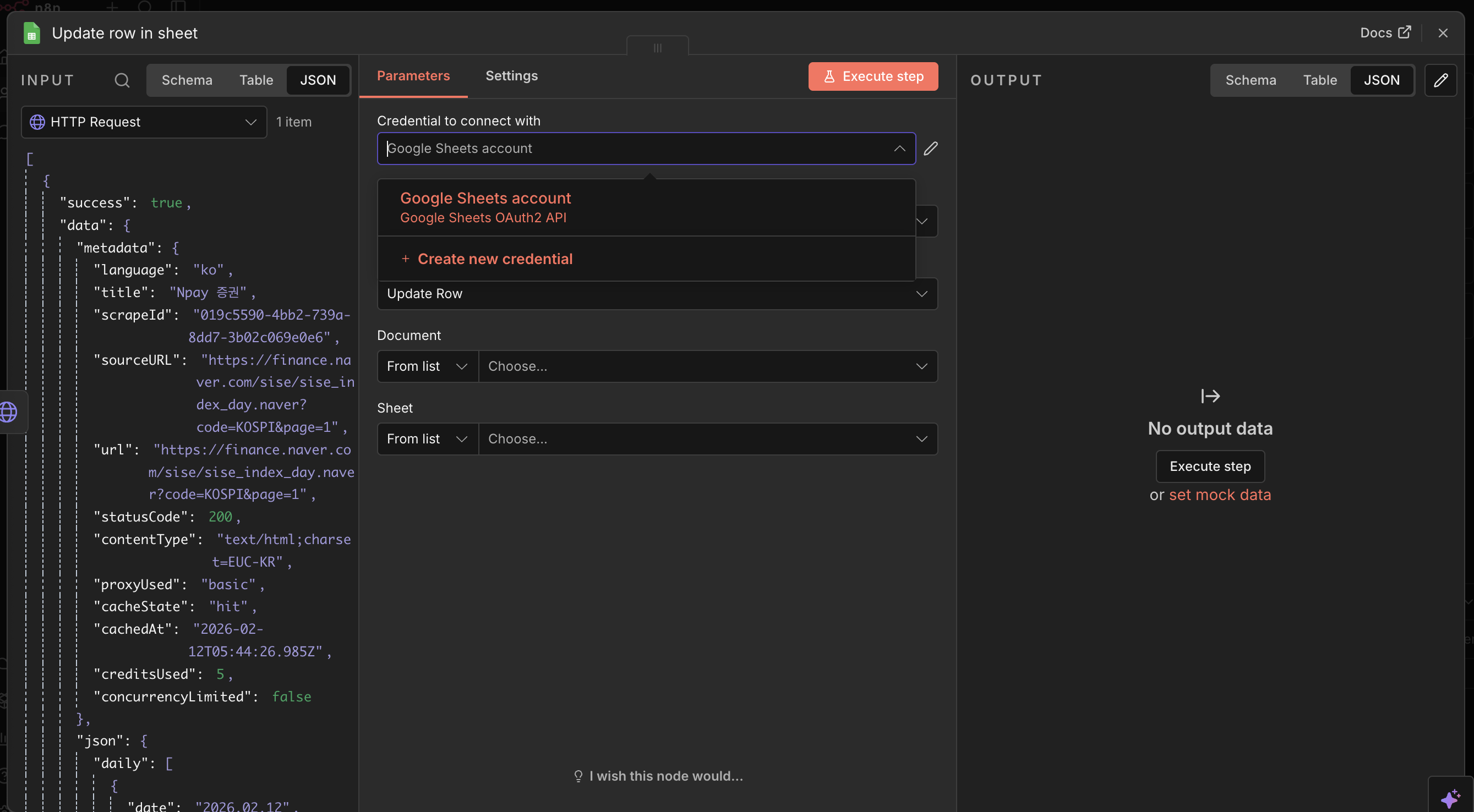Open the Document Choose dropdown
Image resolution: width=1474 pixels, height=812 pixels.
707,366
